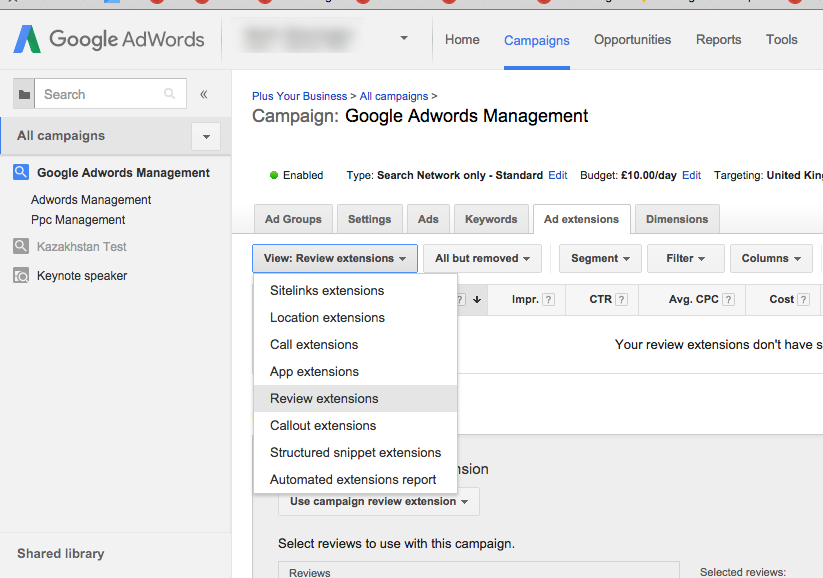Choose Structured snippet extensions entry
Viewport: 823px width, 578px height.
coord(355,453)
